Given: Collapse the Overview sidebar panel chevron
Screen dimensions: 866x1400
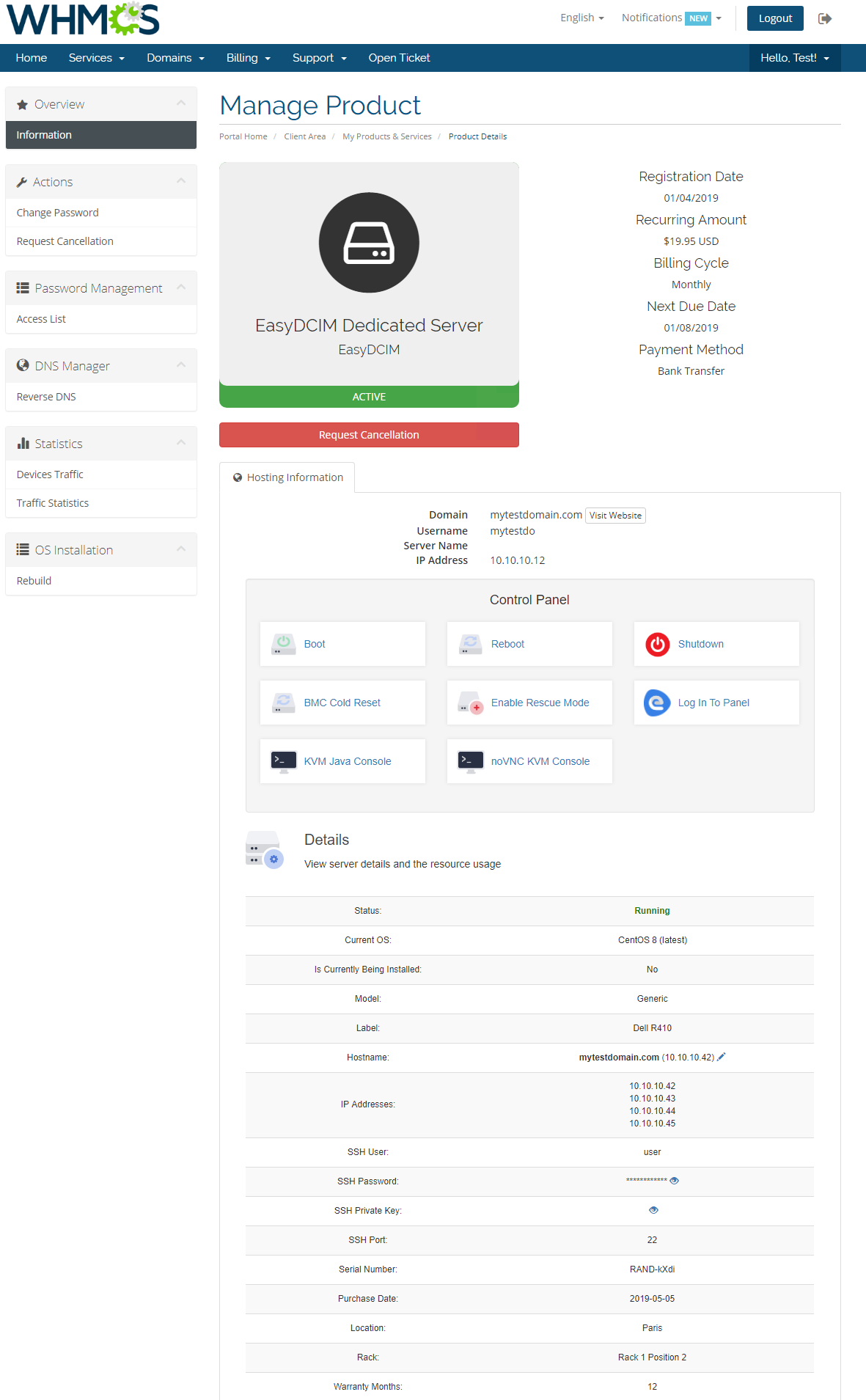Looking at the screenshot, I should [x=181, y=103].
